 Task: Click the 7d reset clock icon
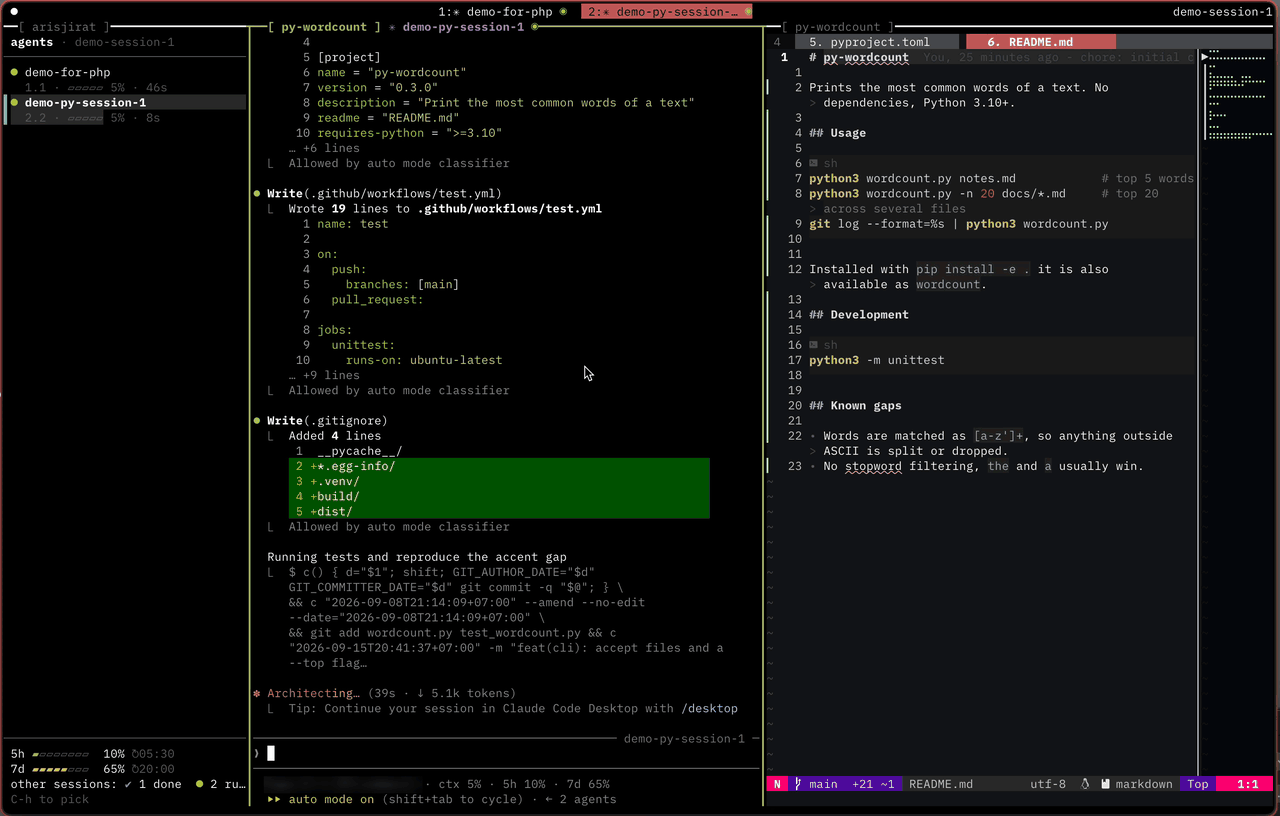(136, 769)
